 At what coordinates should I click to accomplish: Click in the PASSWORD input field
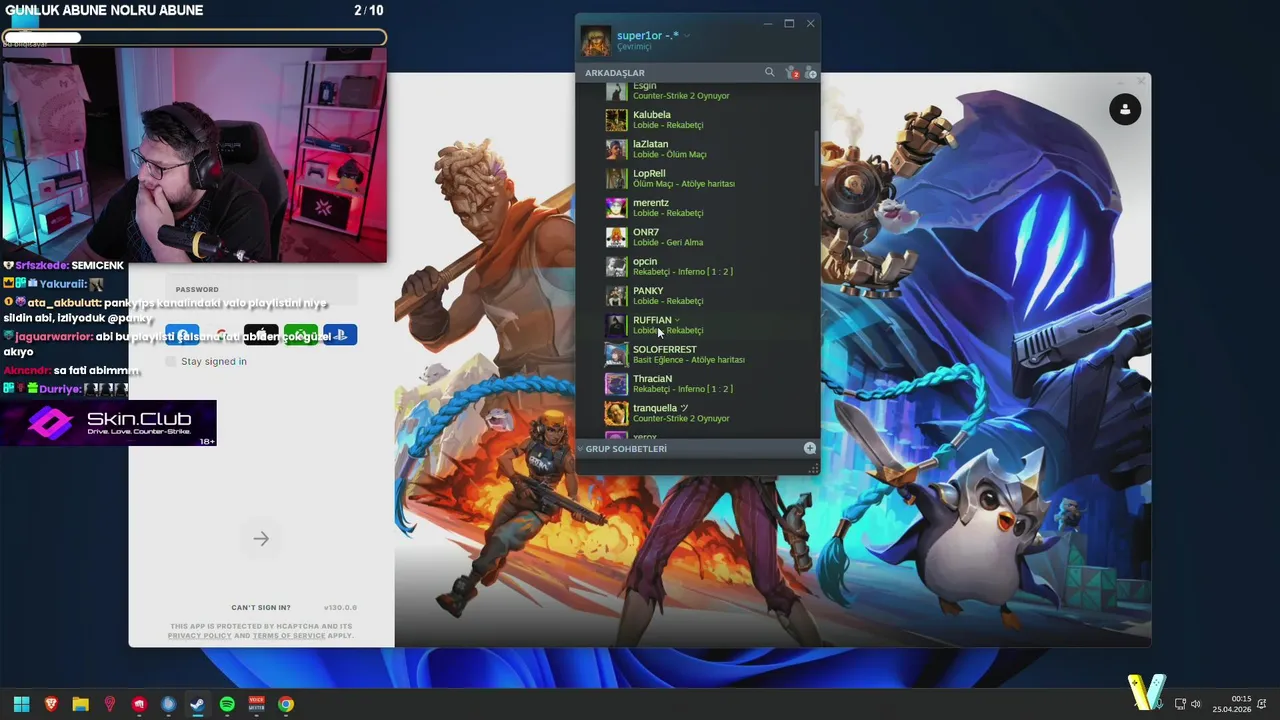tap(261, 289)
